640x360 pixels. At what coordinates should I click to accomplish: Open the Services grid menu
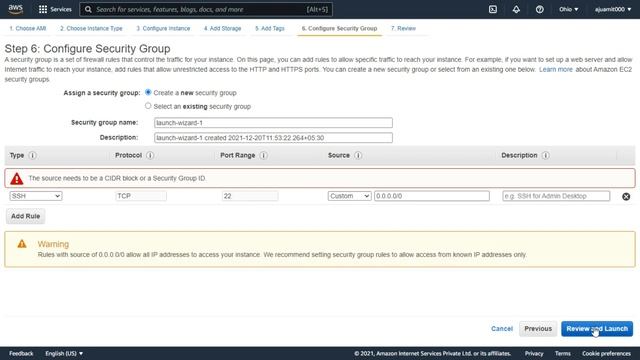coord(55,9)
